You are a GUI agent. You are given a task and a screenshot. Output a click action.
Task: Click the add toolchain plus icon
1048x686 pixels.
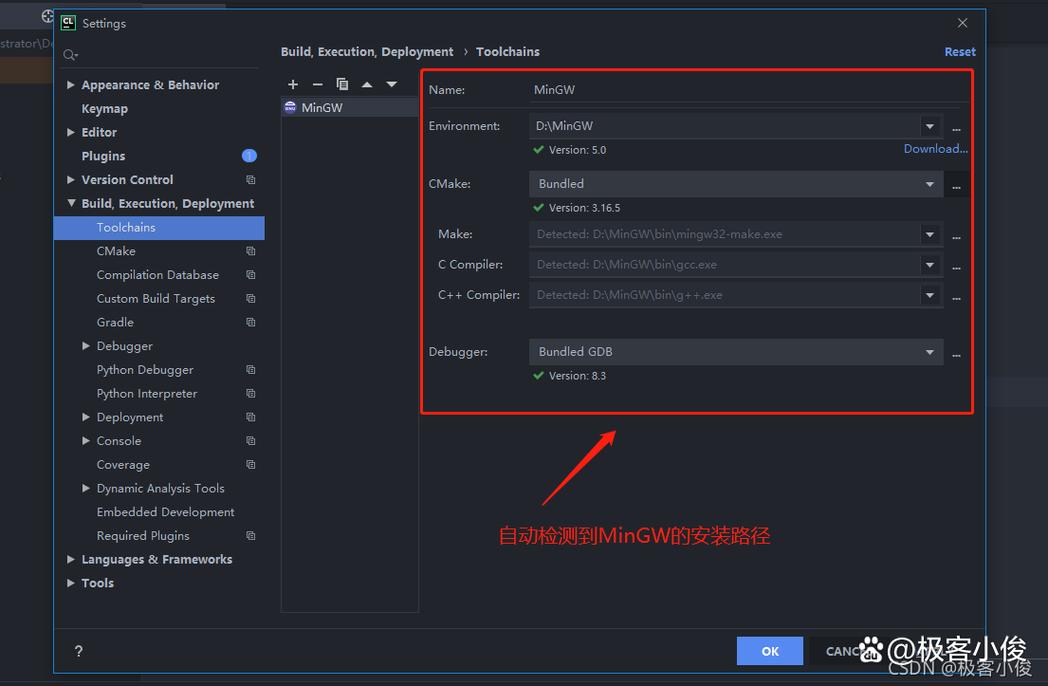point(293,85)
